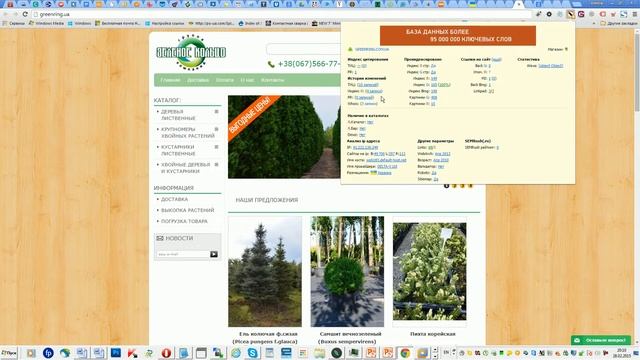Open the Оплата menu item

225,80
